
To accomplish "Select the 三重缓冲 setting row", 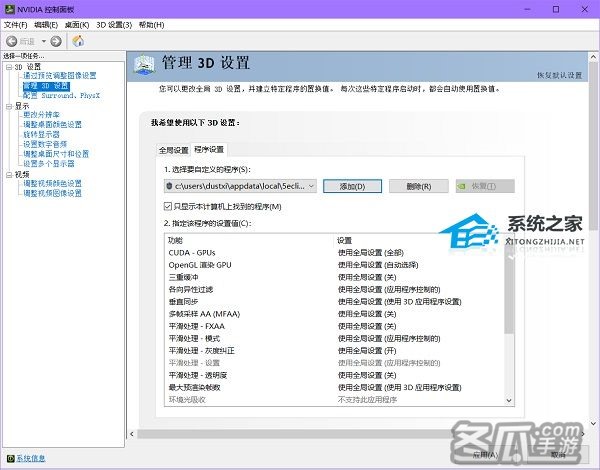I will [334, 277].
